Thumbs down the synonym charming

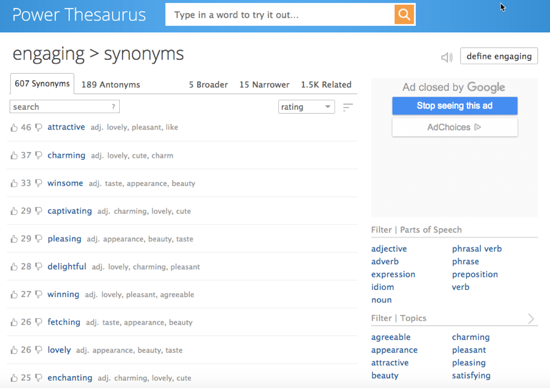click(39, 155)
